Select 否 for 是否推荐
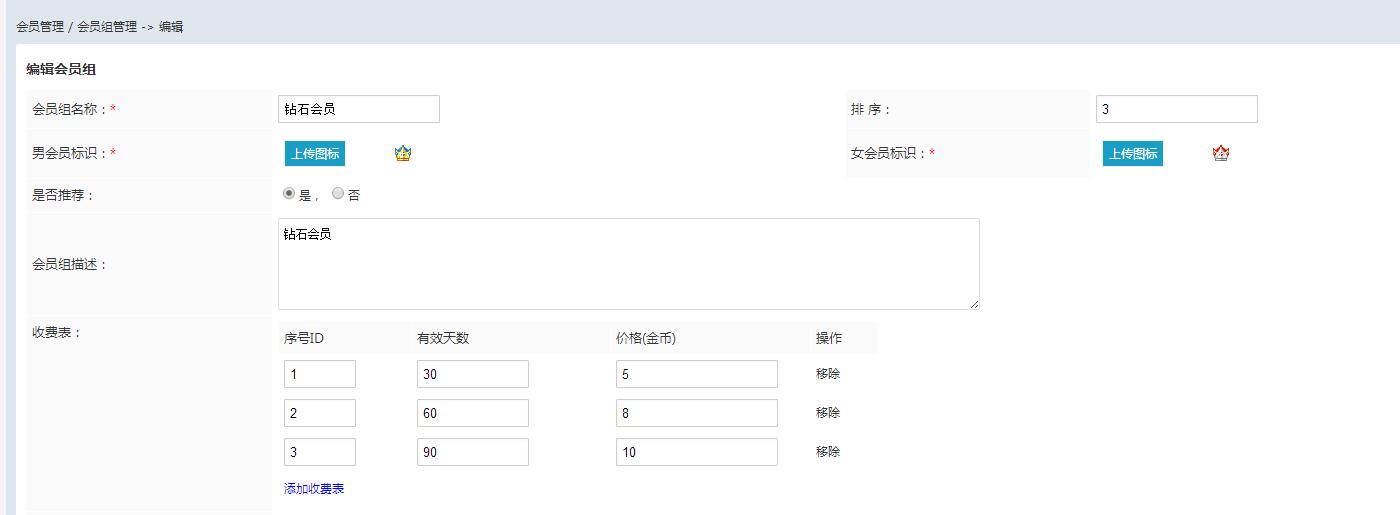This screenshot has height=515, width=1400. click(x=338, y=194)
